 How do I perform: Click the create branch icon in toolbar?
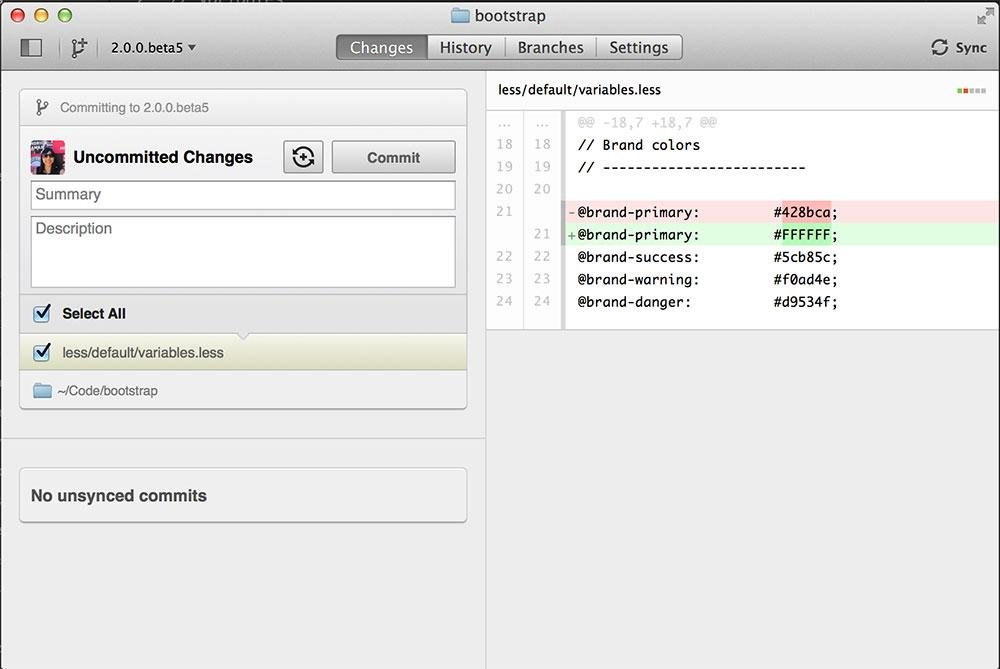(x=78, y=48)
